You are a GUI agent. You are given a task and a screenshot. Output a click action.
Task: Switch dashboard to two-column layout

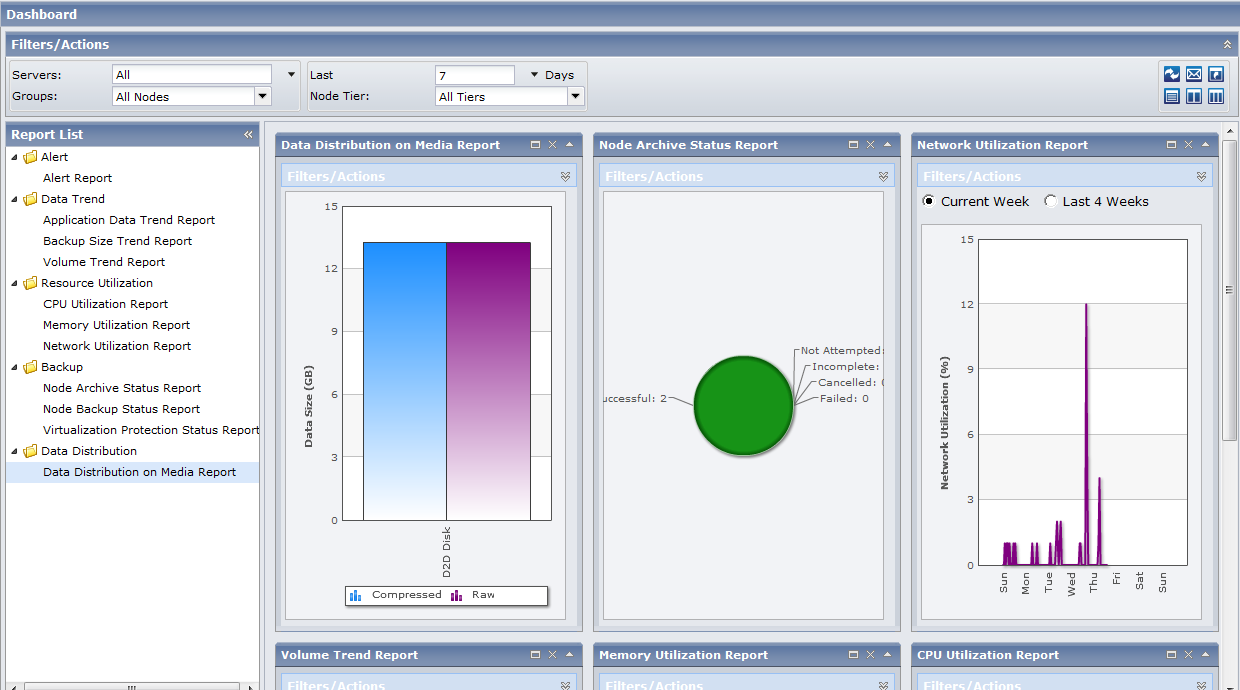pyautogui.click(x=1193, y=96)
